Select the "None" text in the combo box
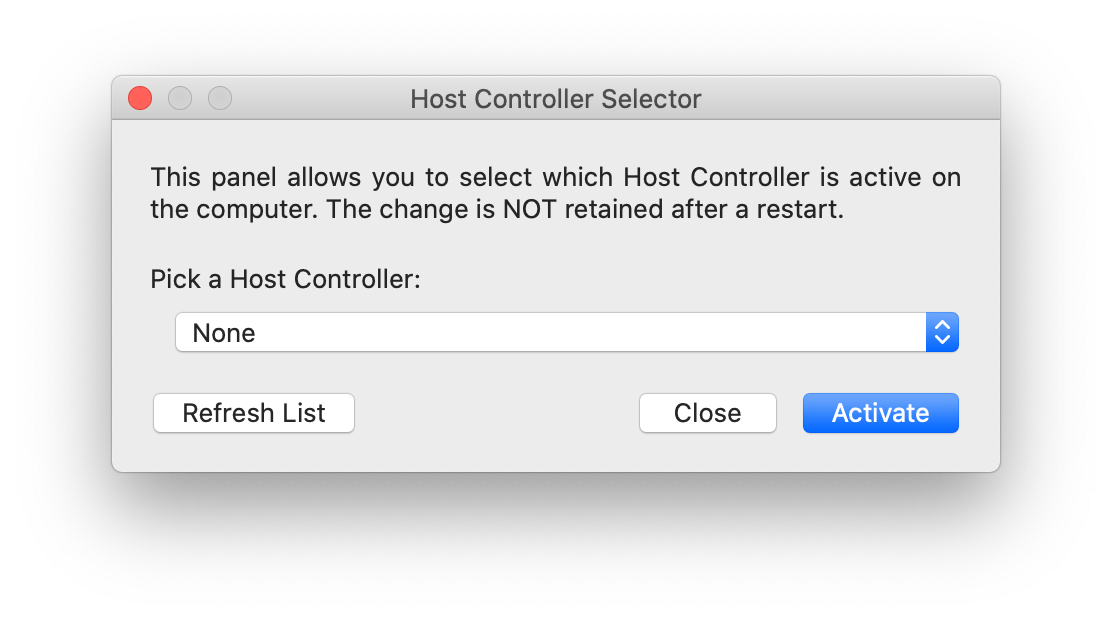The image size is (1112, 620). [224, 333]
